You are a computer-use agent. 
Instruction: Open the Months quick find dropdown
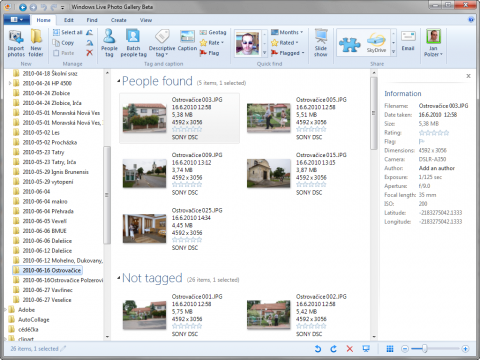[x=287, y=32]
